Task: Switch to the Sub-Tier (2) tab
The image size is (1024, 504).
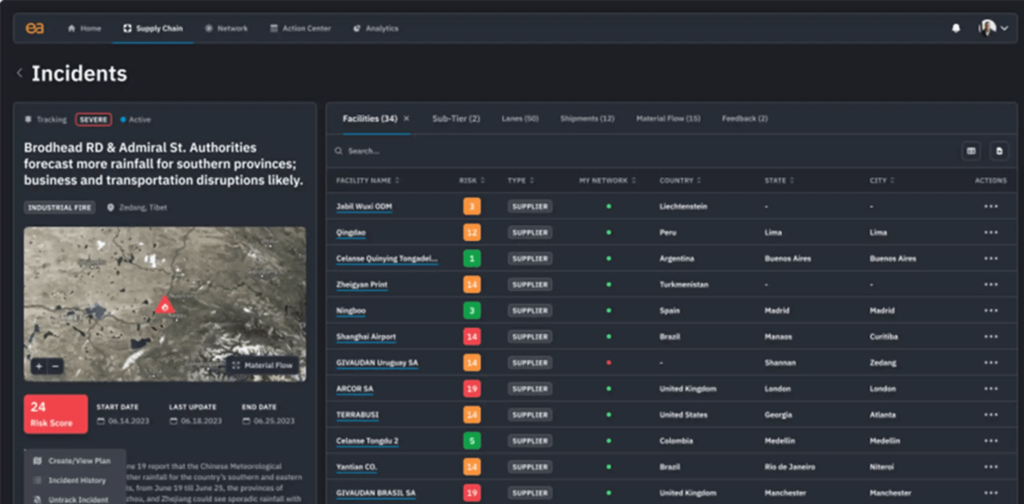Action: click(x=456, y=119)
